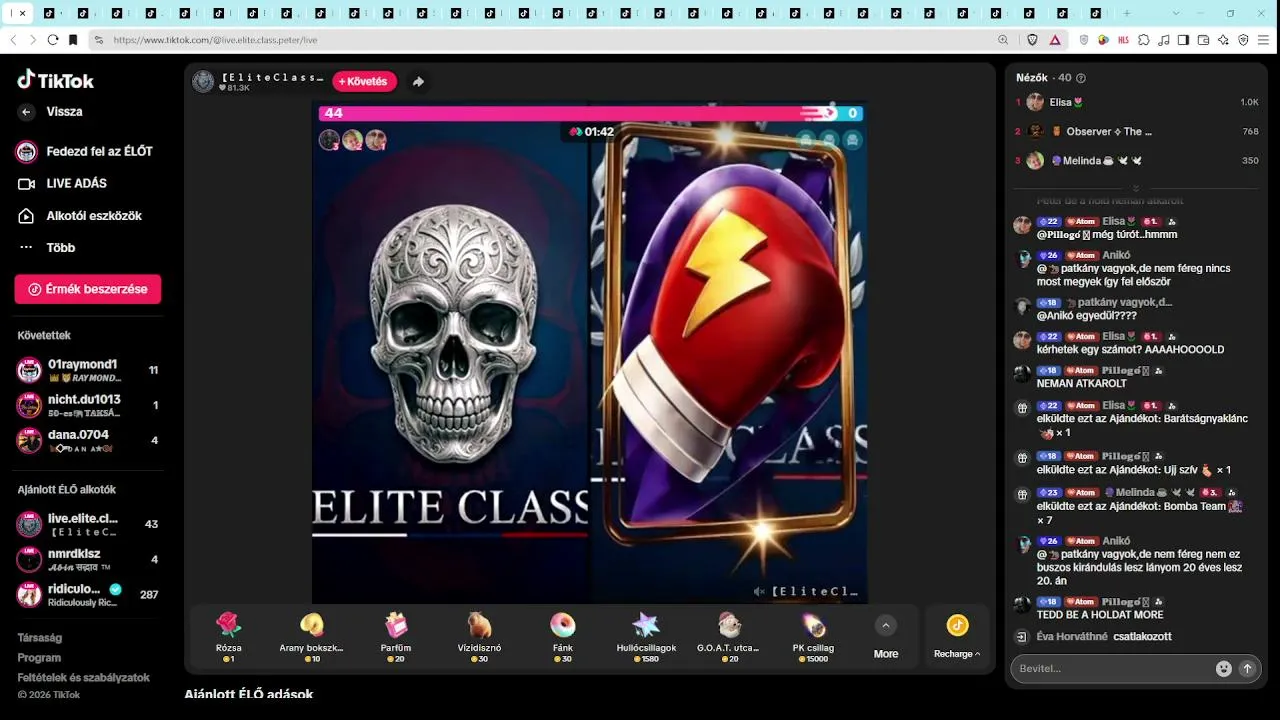The width and height of the screenshot is (1280, 720).
Task: Open followed creator dana.0704
Action: [x=88, y=440]
